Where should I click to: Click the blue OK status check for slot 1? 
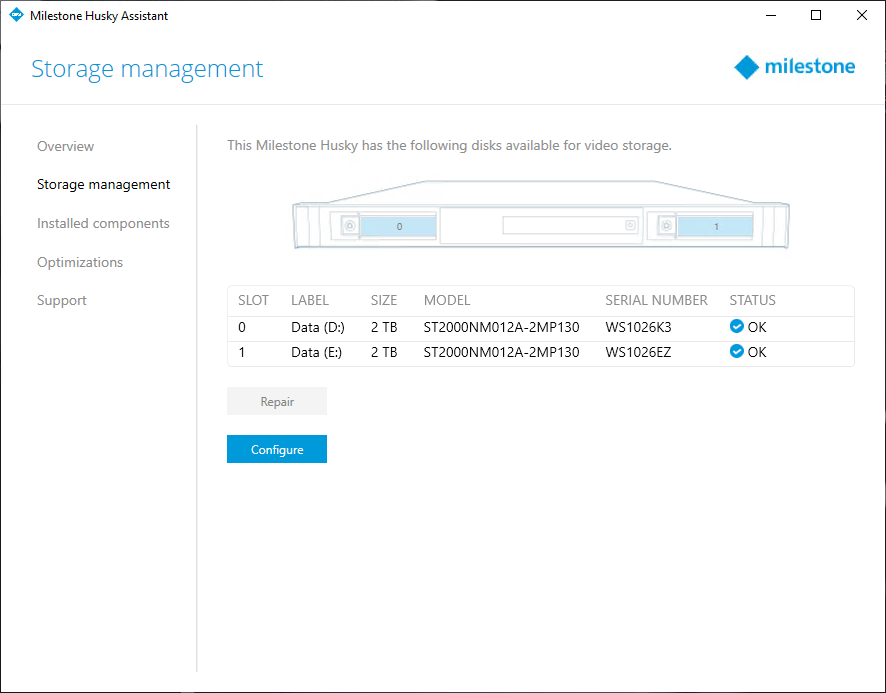coord(736,352)
